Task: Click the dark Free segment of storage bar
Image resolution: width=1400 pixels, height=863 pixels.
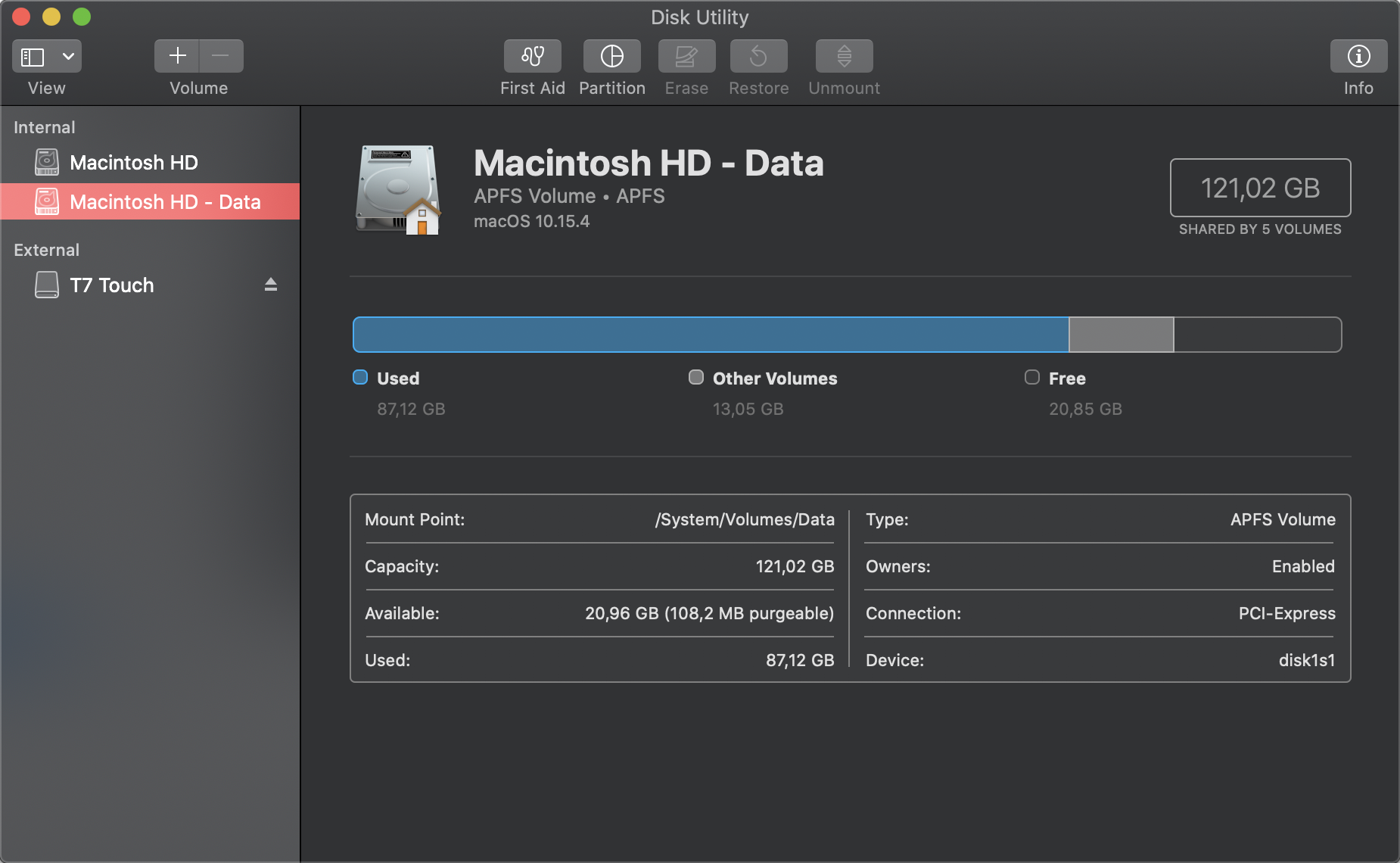Action: (1258, 335)
